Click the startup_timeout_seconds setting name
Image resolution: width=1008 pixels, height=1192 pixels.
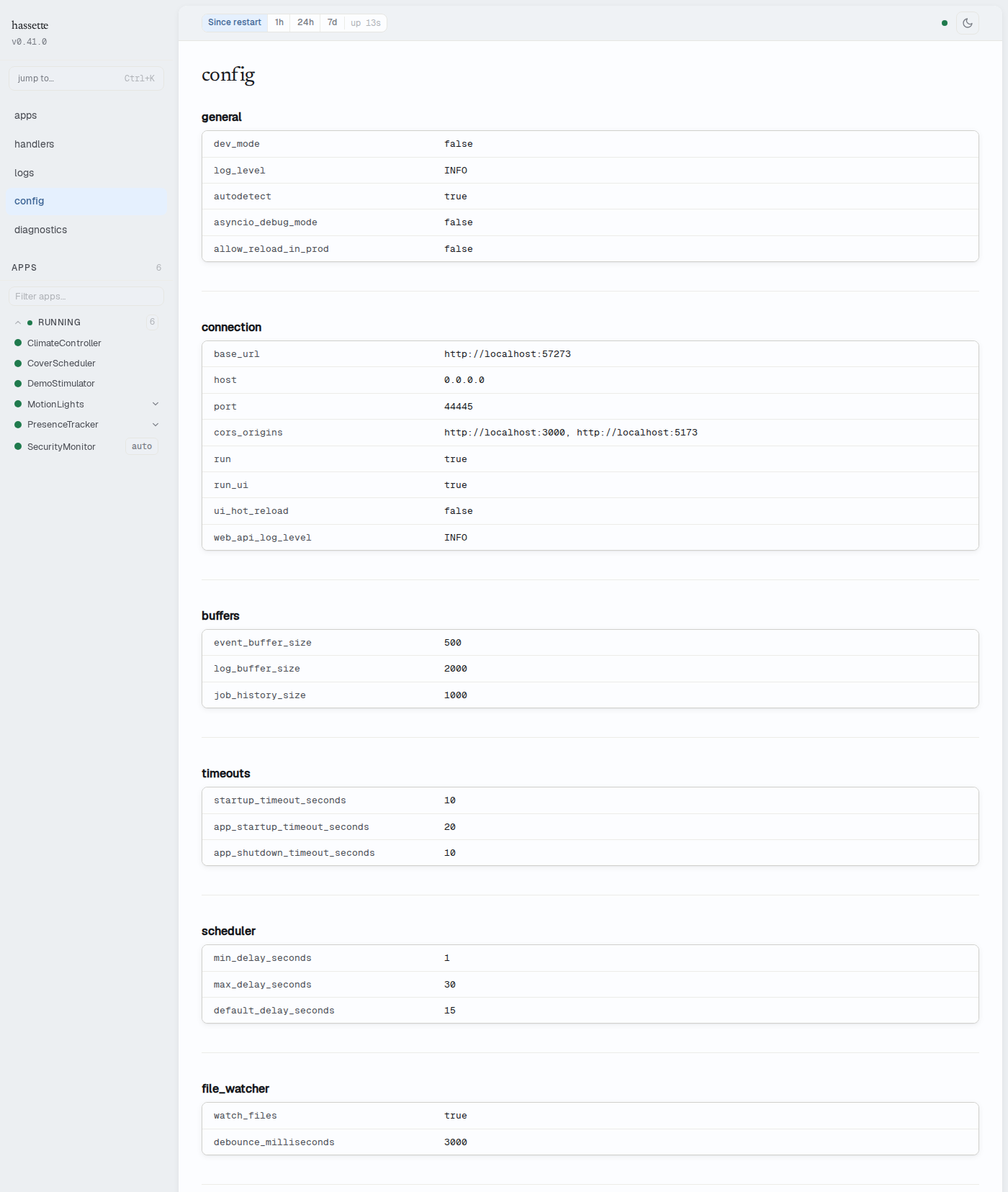tap(280, 800)
